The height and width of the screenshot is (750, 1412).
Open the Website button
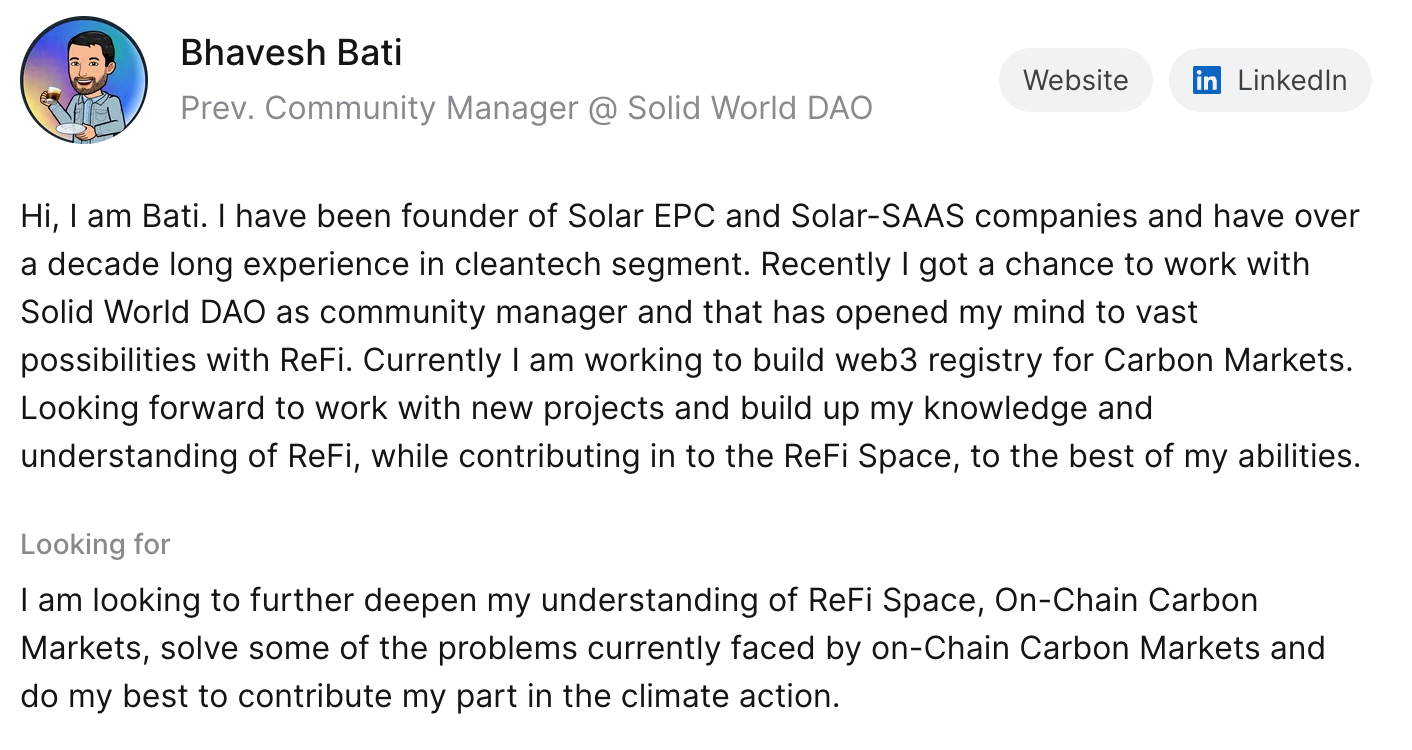click(1075, 80)
